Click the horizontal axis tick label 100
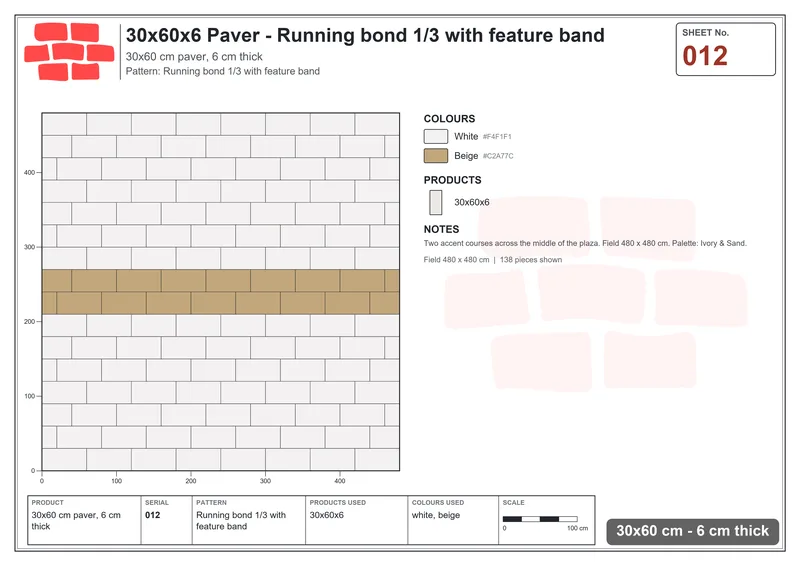Image resolution: width=800 pixels, height=566 pixels. pyautogui.click(x=116, y=481)
